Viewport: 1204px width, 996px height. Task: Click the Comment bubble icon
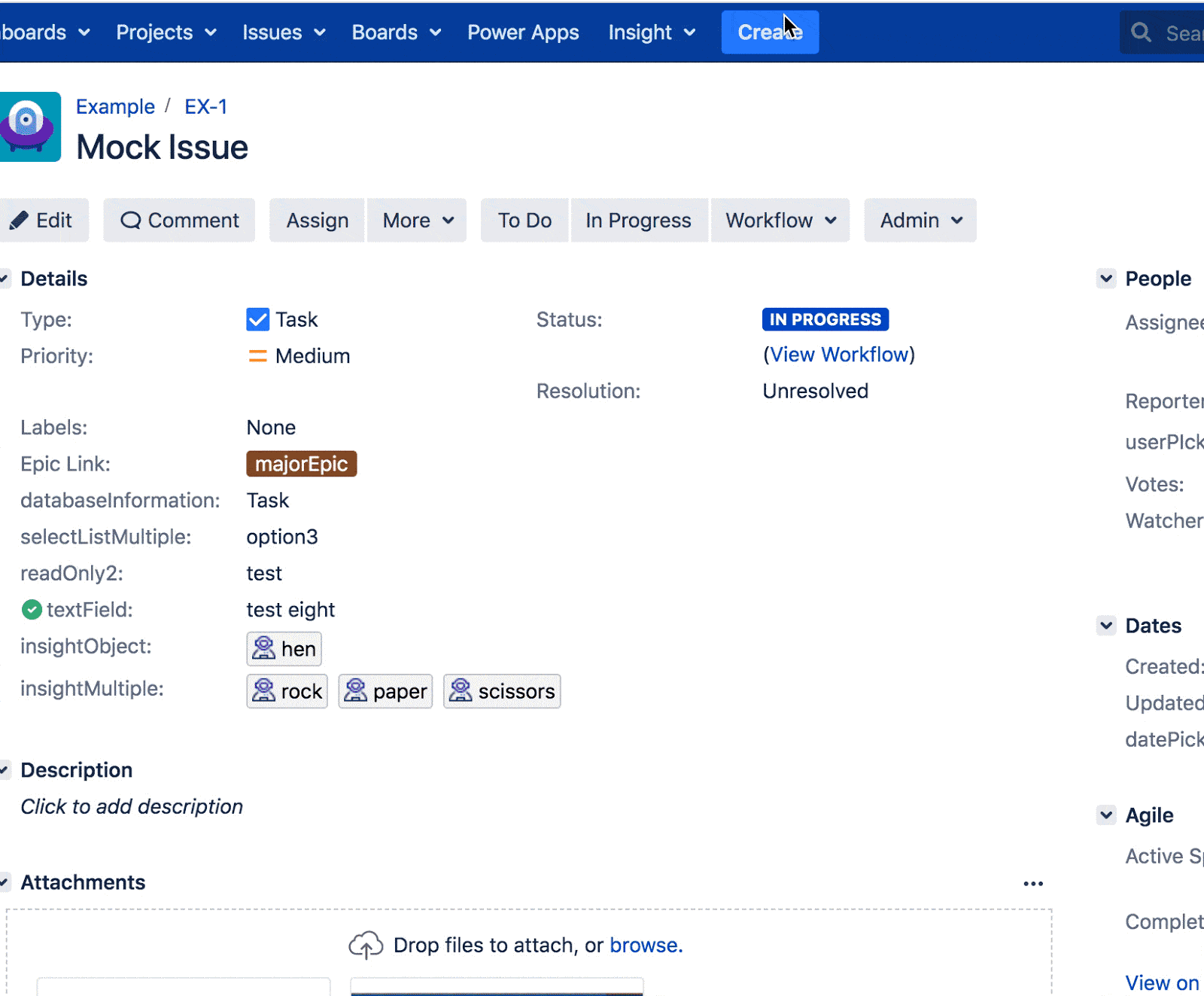click(132, 220)
